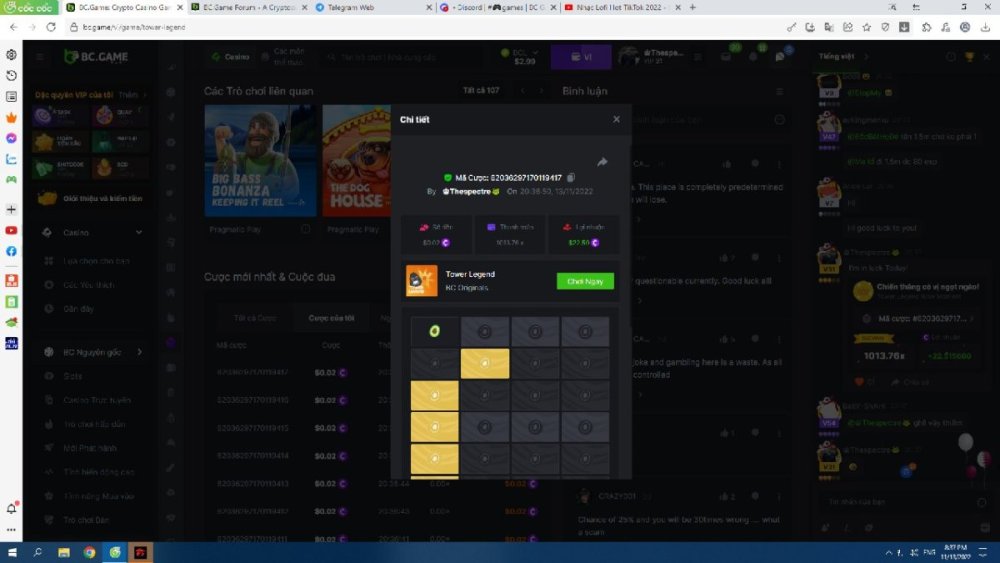The width and height of the screenshot is (1000, 563).
Task: Open YouTube shortcut in browser sidebar
Action: [11, 230]
